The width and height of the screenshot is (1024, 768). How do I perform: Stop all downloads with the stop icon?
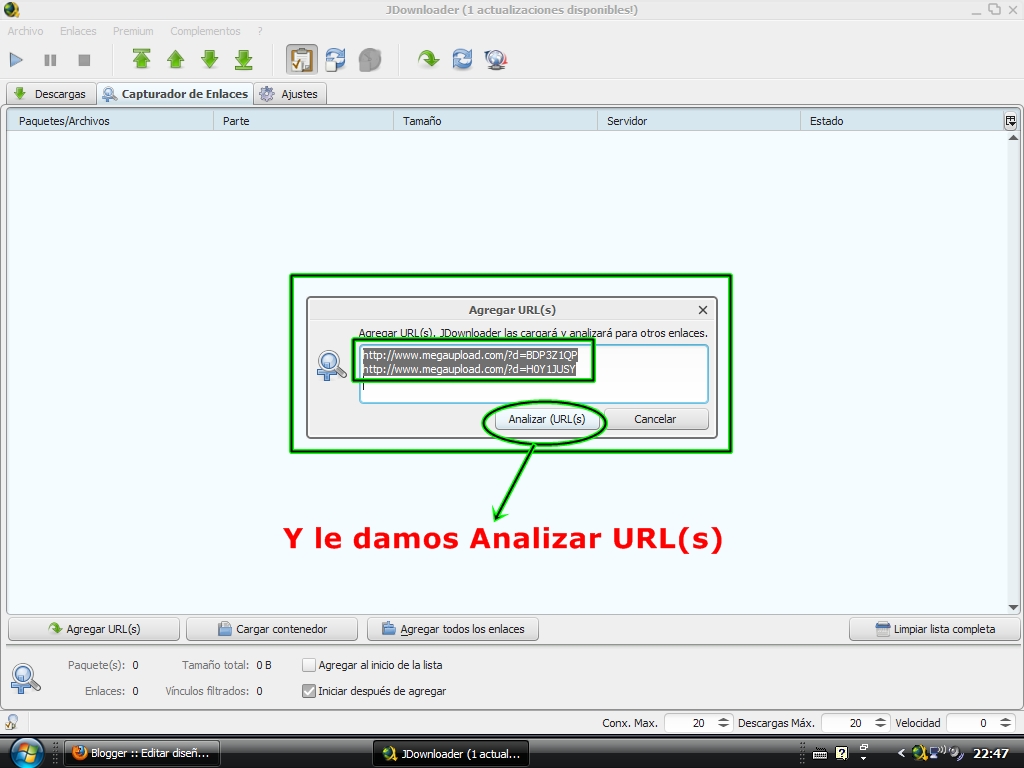point(84,60)
